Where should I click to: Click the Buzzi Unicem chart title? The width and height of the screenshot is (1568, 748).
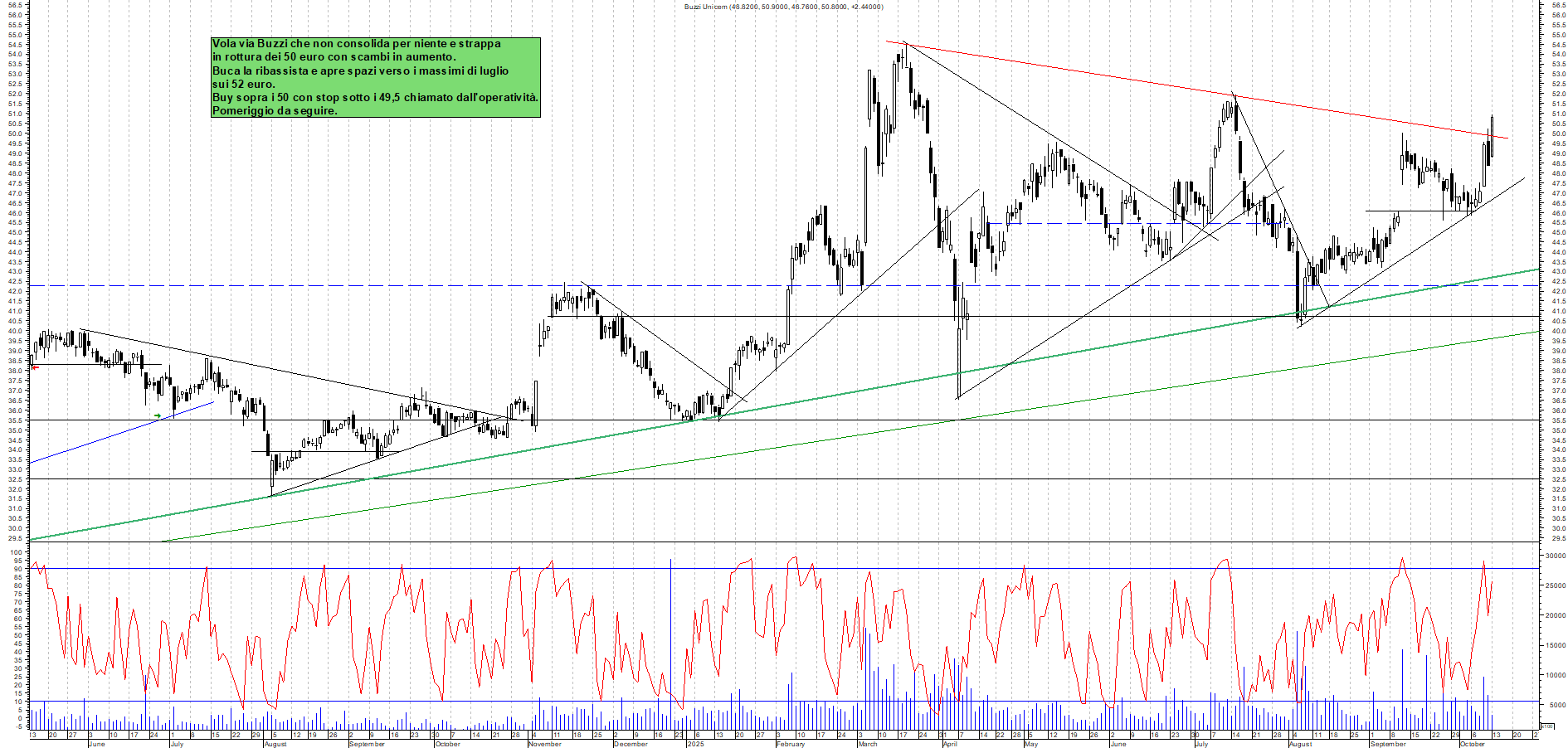[x=782, y=7]
